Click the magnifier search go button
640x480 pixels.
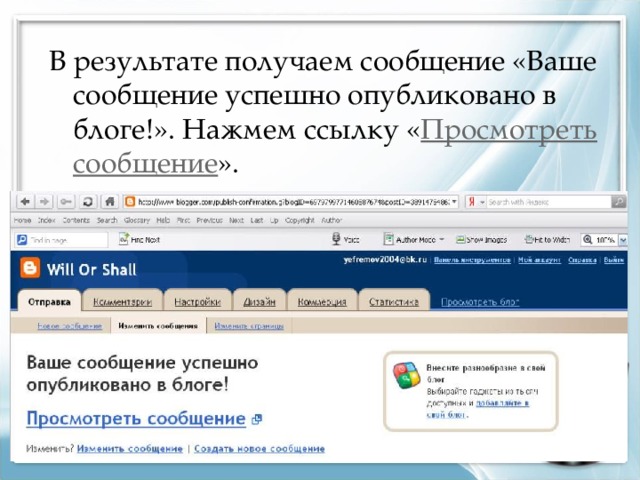619,202
